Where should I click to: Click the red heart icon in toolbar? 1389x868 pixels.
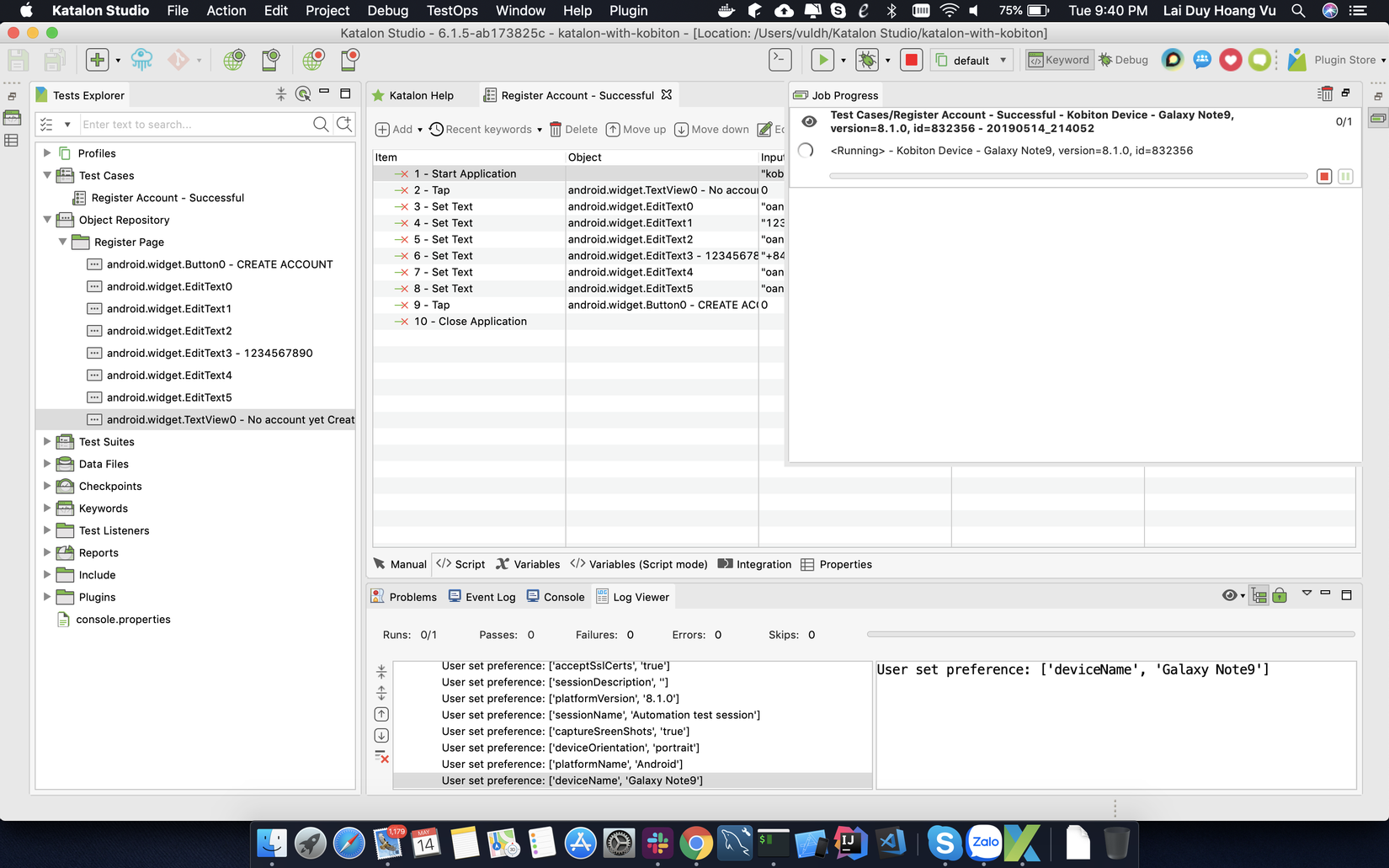[x=1231, y=60]
